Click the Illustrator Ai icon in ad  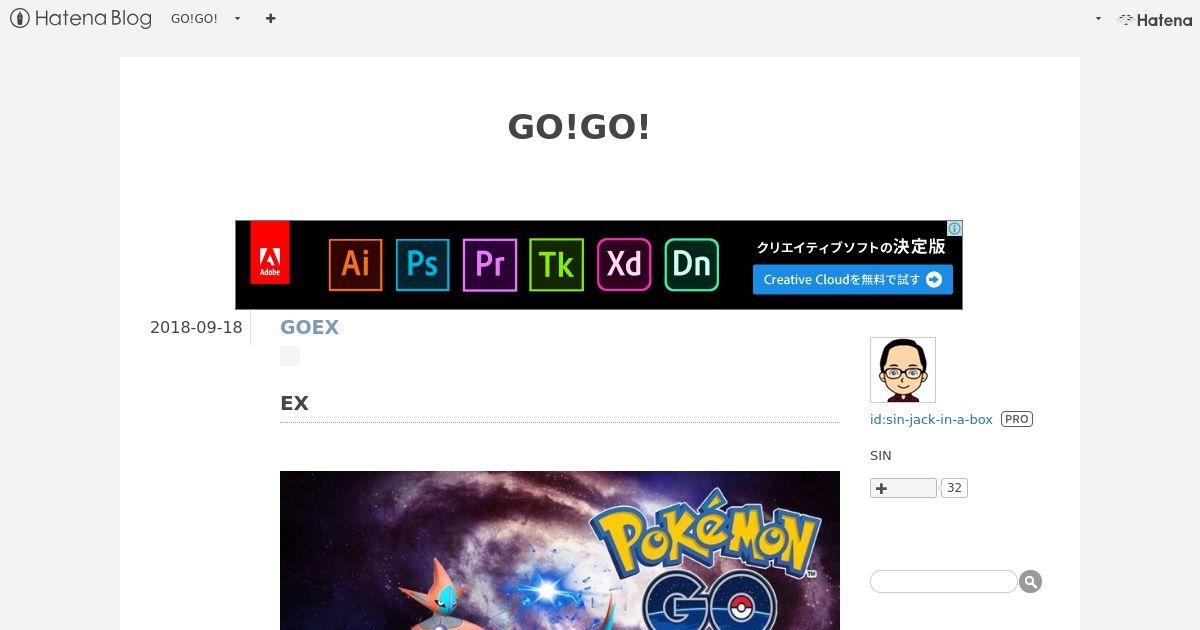point(355,264)
